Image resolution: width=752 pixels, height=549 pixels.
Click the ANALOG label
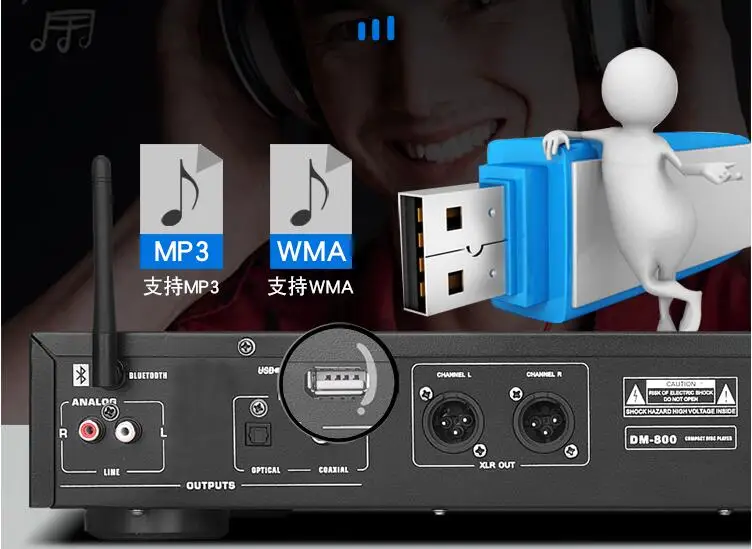(94, 402)
